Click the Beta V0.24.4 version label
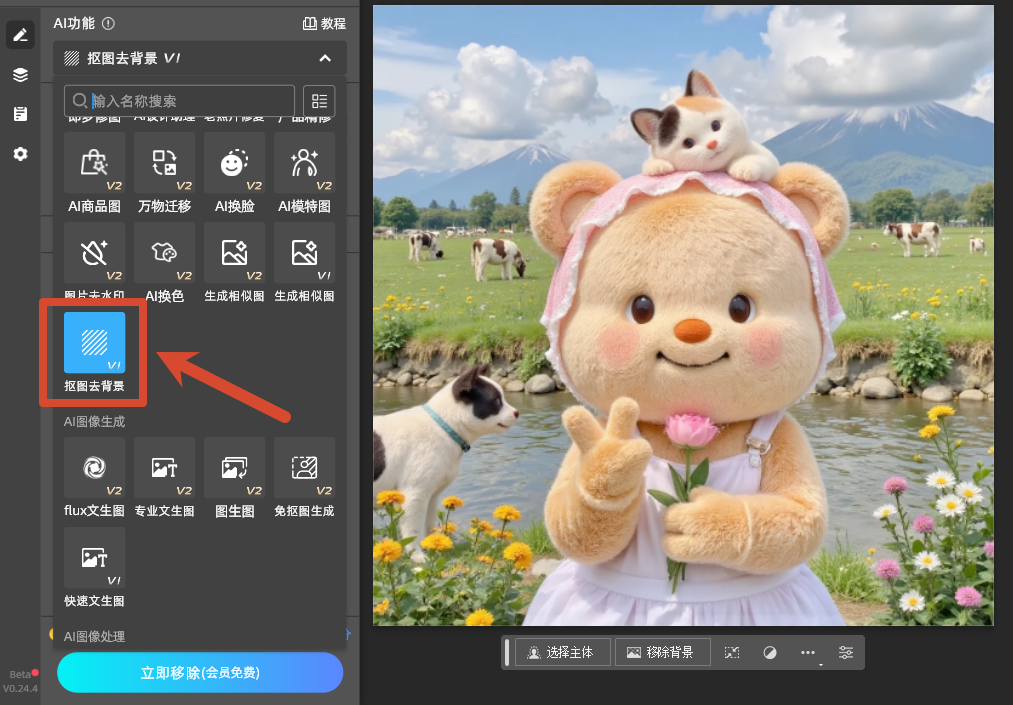The width and height of the screenshot is (1013, 705). tap(20, 681)
